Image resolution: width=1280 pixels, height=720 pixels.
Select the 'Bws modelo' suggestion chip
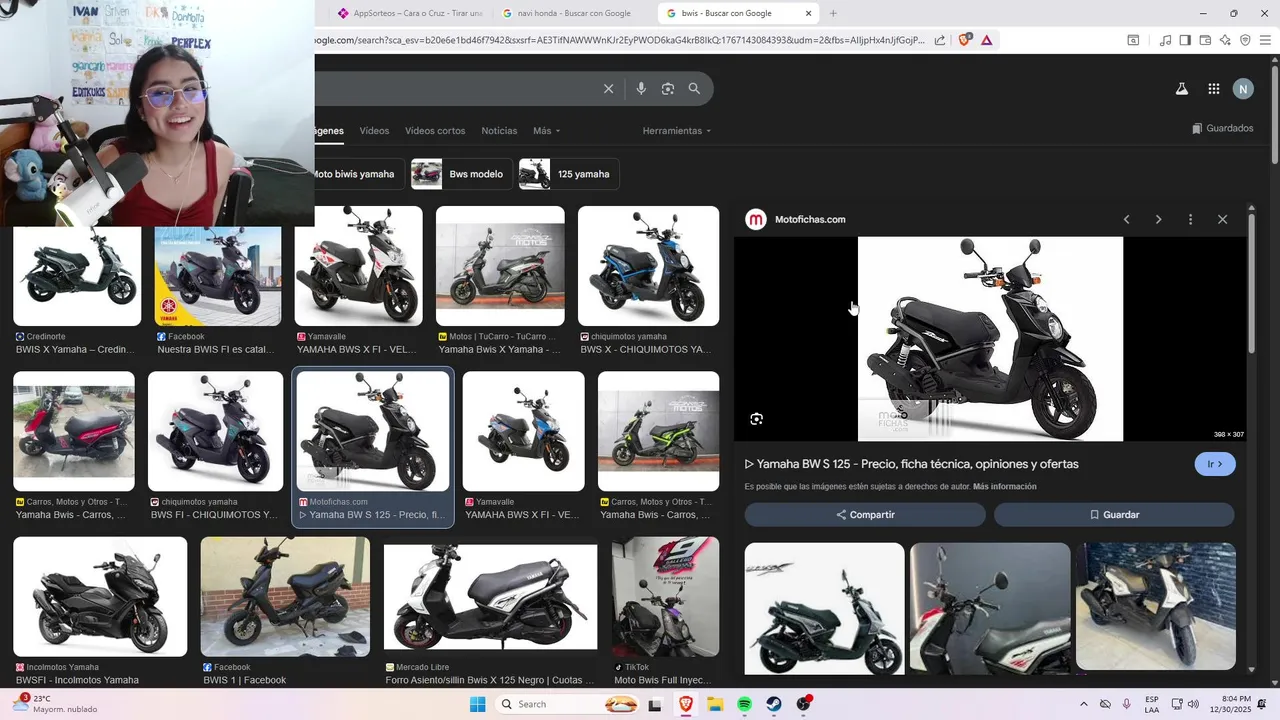point(462,174)
